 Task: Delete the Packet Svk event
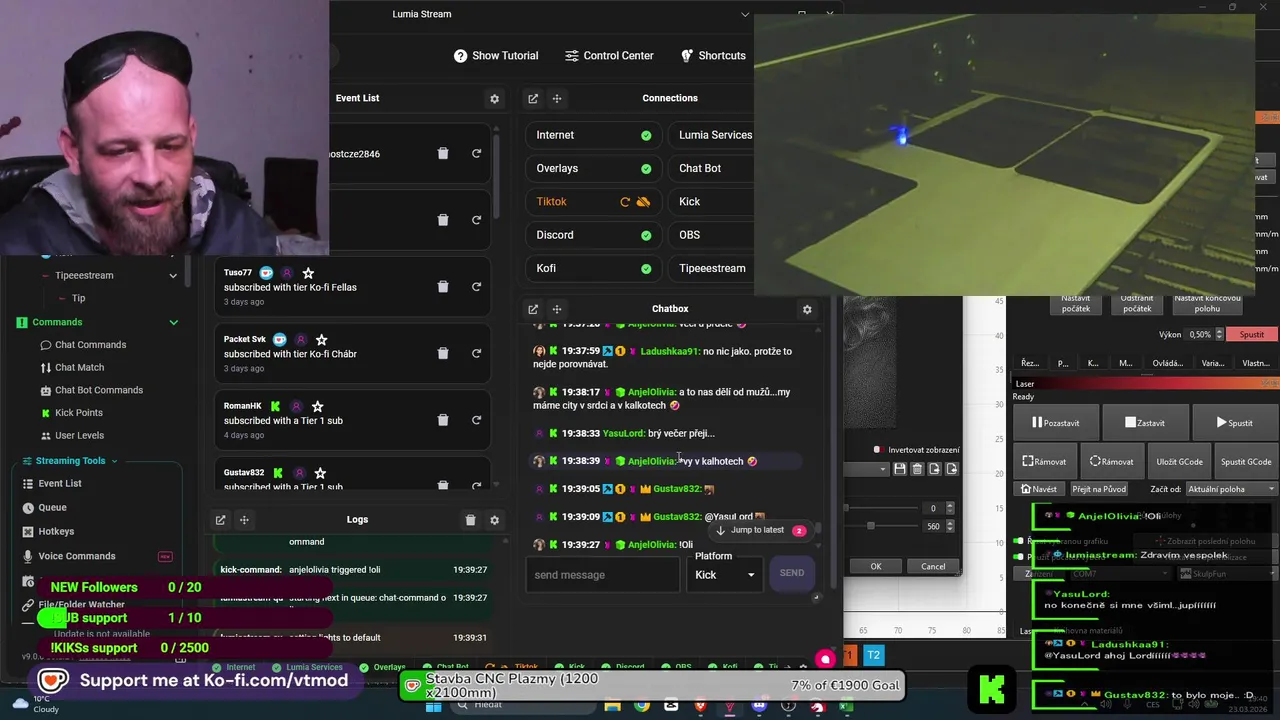click(x=443, y=353)
